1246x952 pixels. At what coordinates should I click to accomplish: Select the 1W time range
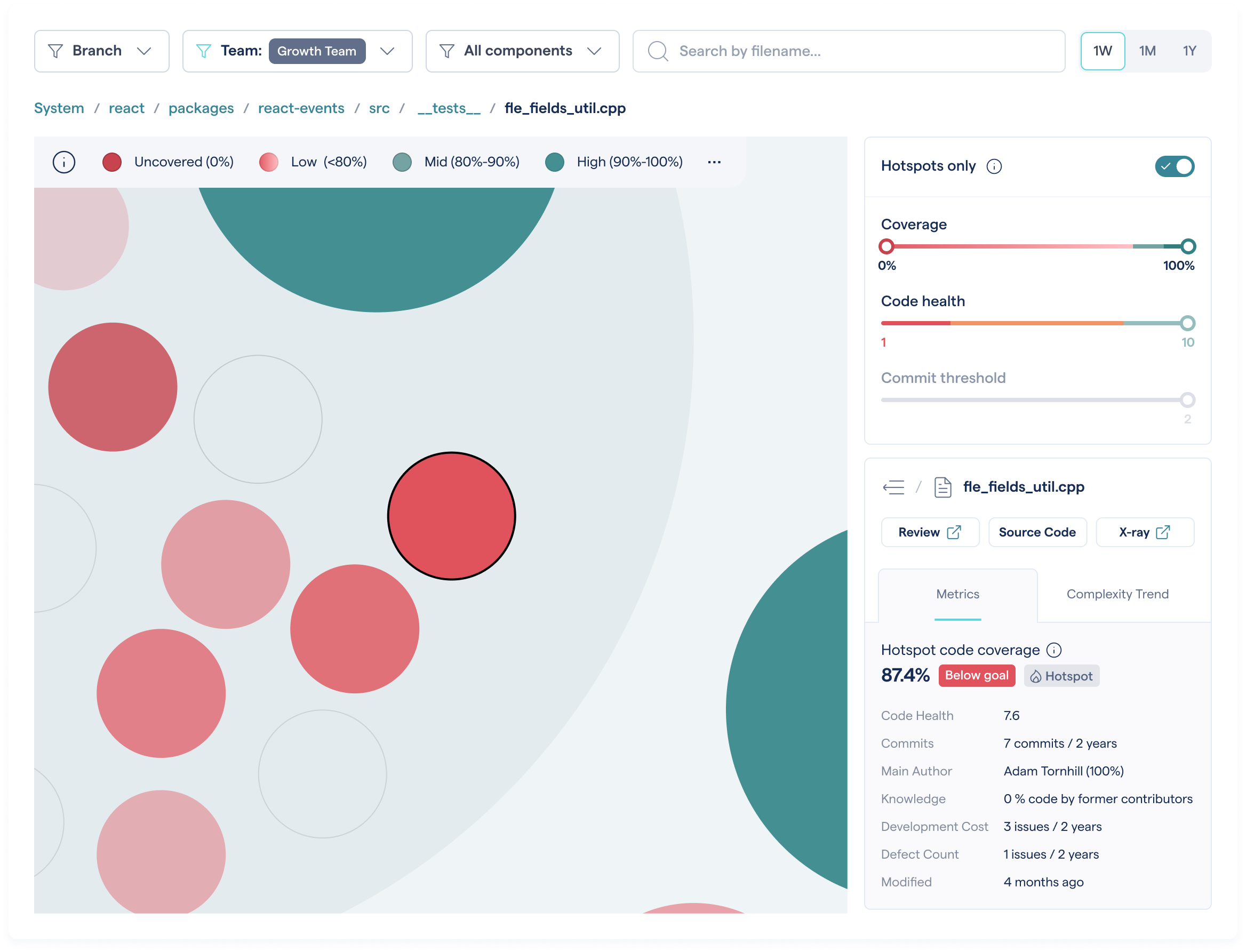click(x=1102, y=51)
